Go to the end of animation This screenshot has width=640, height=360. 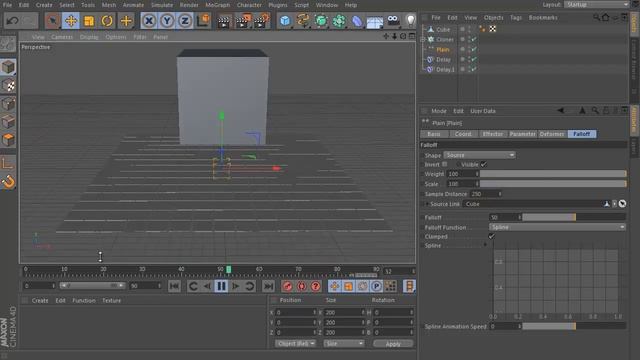(268, 286)
